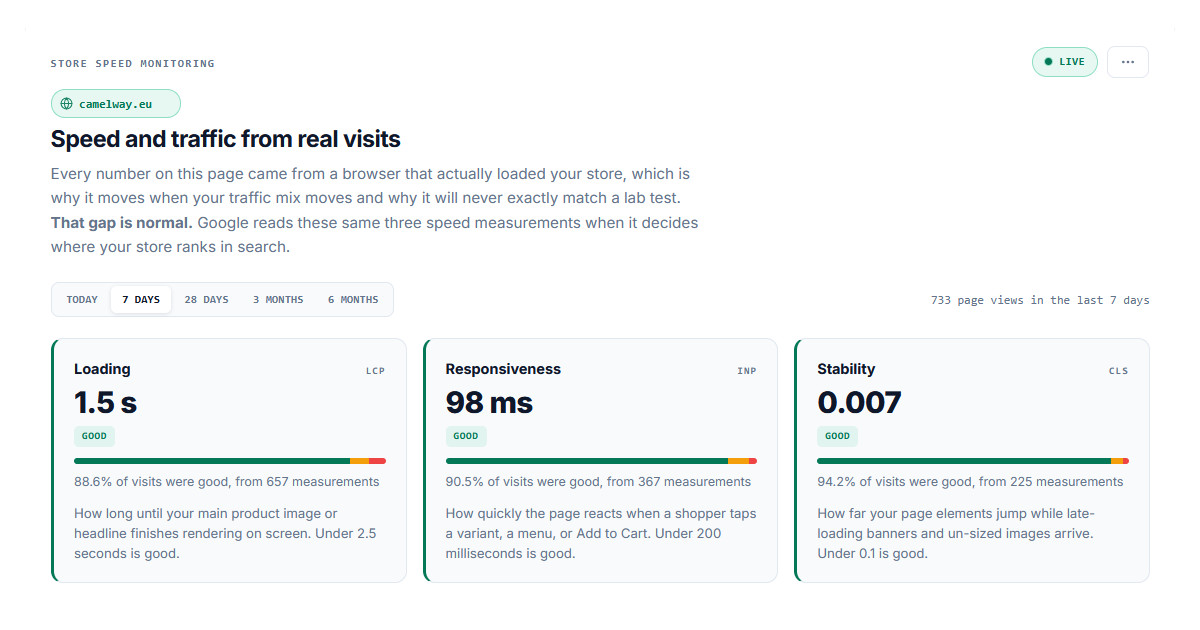
Task: Click the CLS label
Action: coord(1118,371)
